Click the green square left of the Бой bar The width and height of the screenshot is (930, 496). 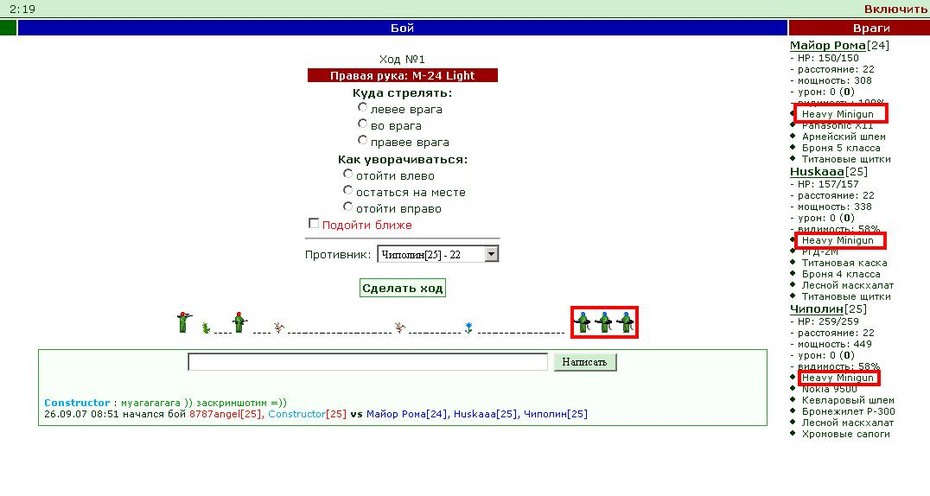pyautogui.click(x=8, y=28)
